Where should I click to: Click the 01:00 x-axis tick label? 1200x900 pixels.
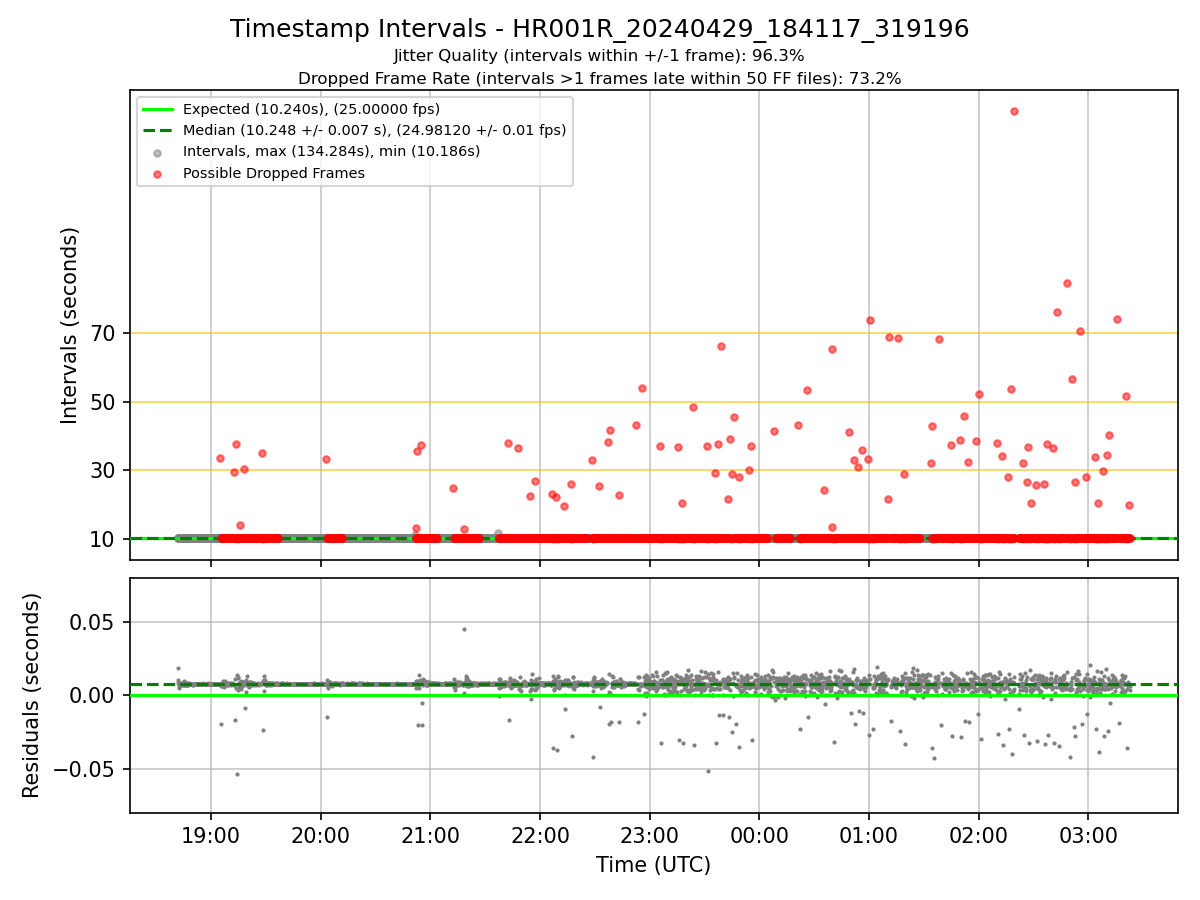[x=869, y=834]
